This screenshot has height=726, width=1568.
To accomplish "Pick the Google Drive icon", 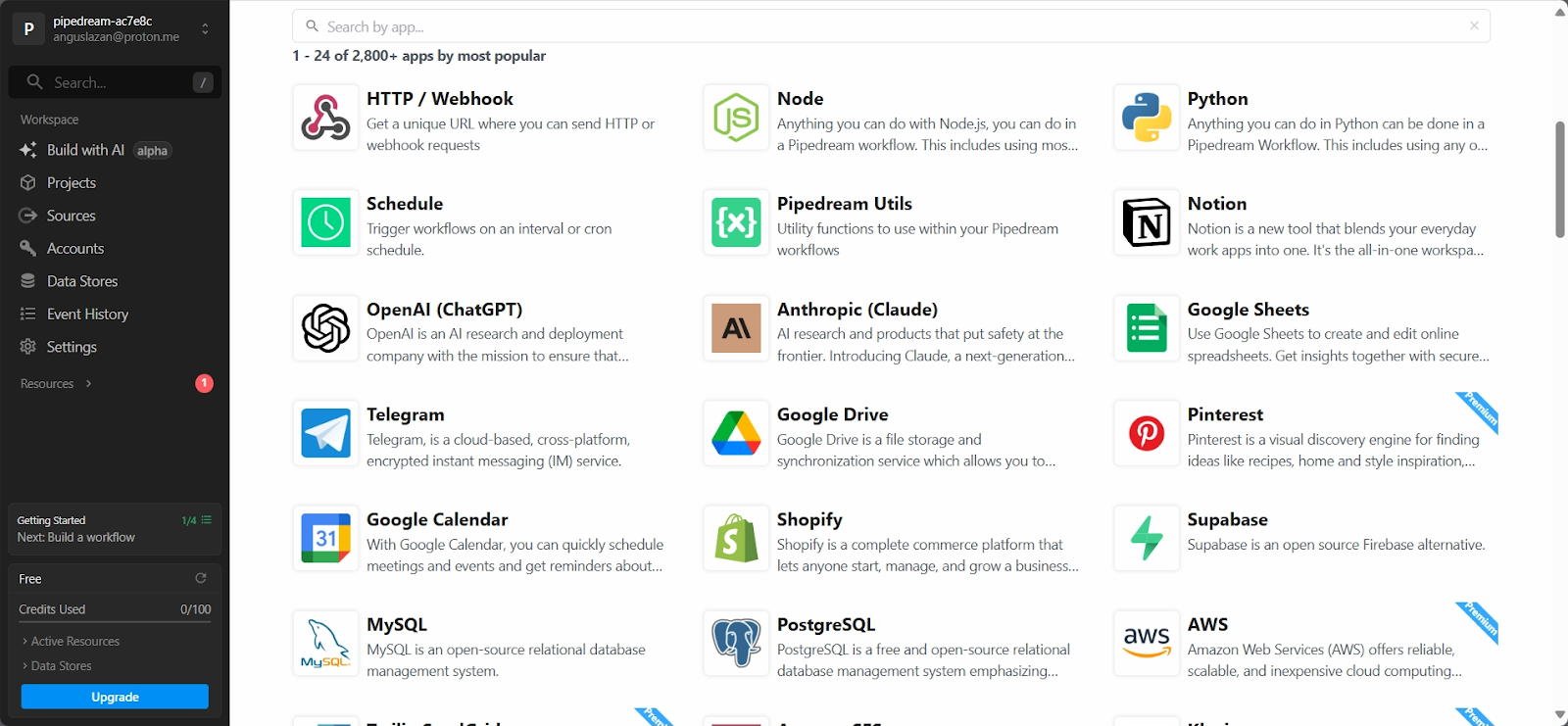I will 736,433.
